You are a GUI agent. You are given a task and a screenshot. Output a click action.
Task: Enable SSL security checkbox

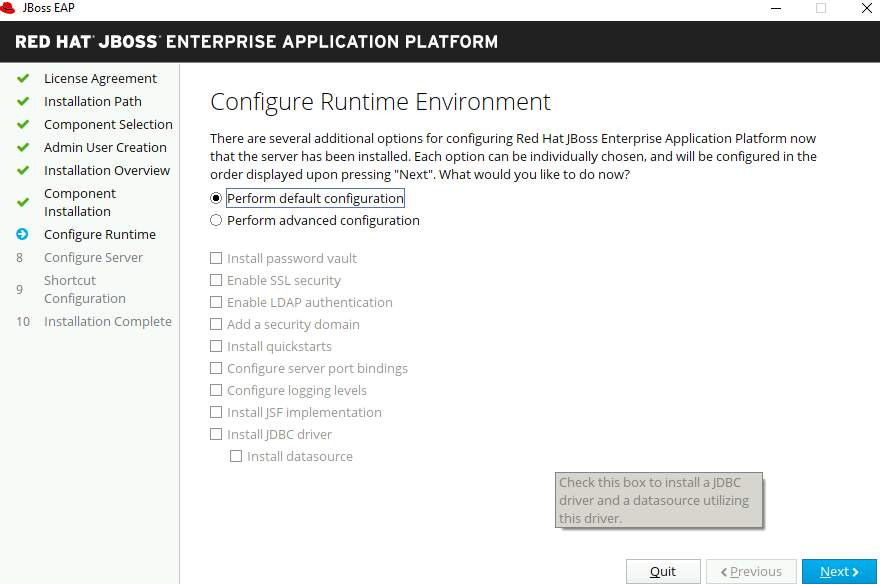click(x=216, y=280)
